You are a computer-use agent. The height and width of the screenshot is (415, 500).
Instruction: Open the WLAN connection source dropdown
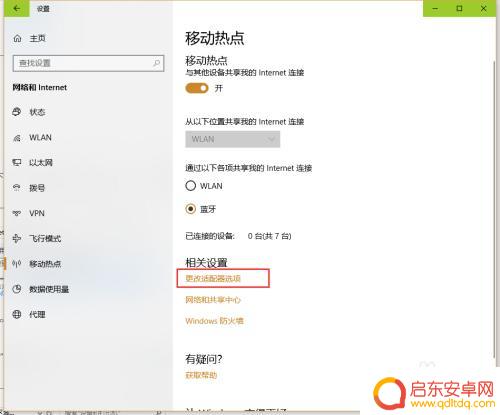point(233,139)
